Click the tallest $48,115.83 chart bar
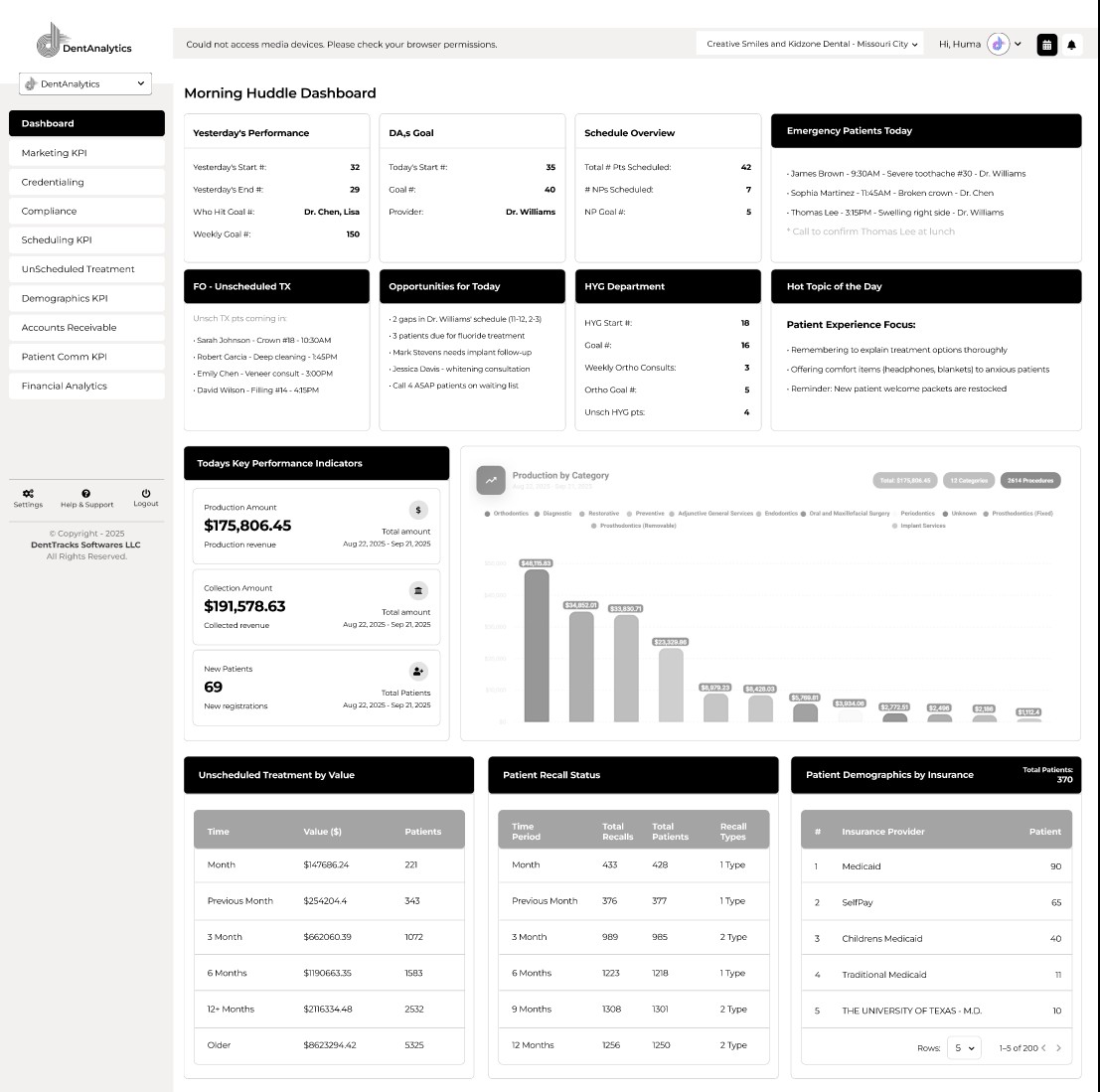This screenshot has height=1092, width=1100. (537, 646)
